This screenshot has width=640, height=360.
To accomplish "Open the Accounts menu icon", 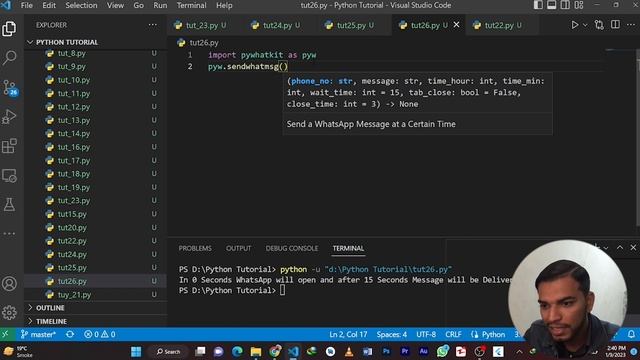I will pos(9,283).
